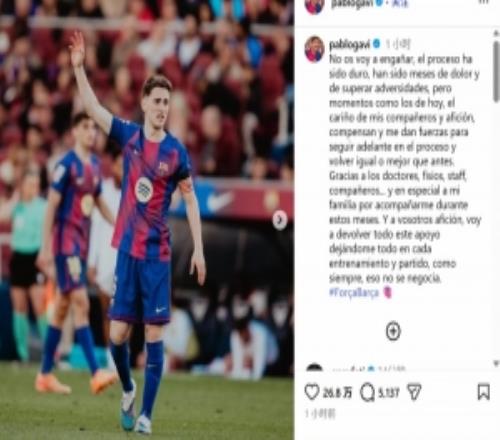The height and width of the screenshot is (440, 500).
Task: Click the comments panel scrollbar thumb
Action: click(496, 71)
